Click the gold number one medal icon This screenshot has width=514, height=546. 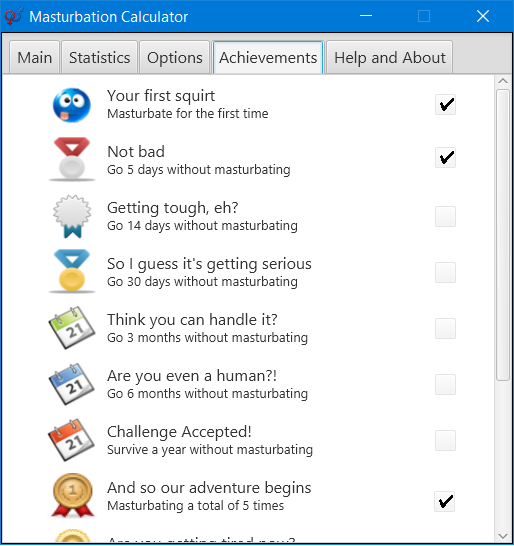pyautogui.click(x=72, y=495)
